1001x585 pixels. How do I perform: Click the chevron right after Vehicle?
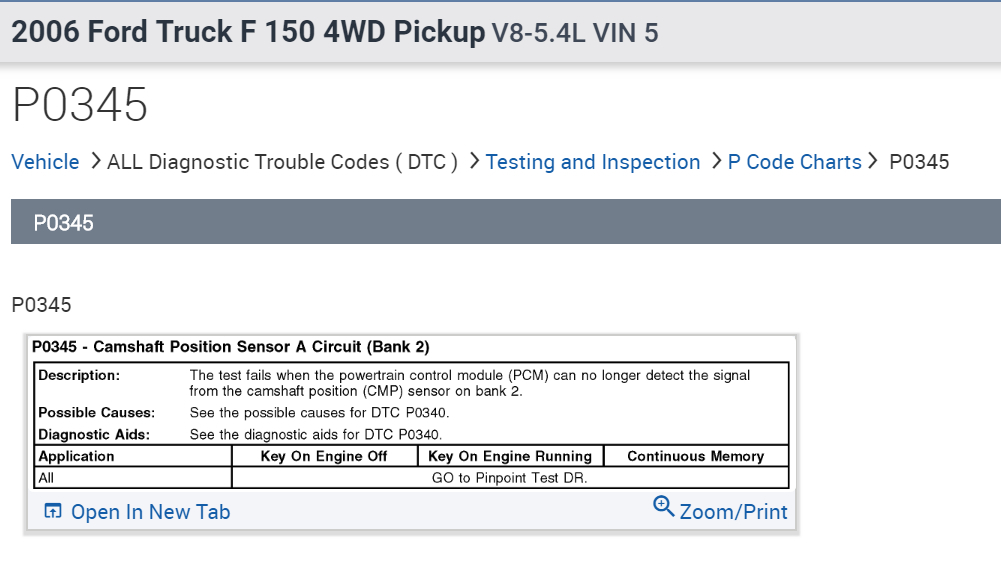95,161
